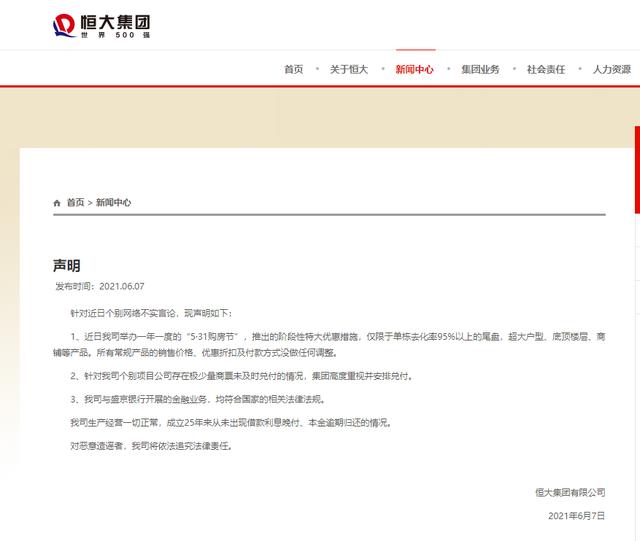Go to the 首页 navigation tab

(293, 70)
